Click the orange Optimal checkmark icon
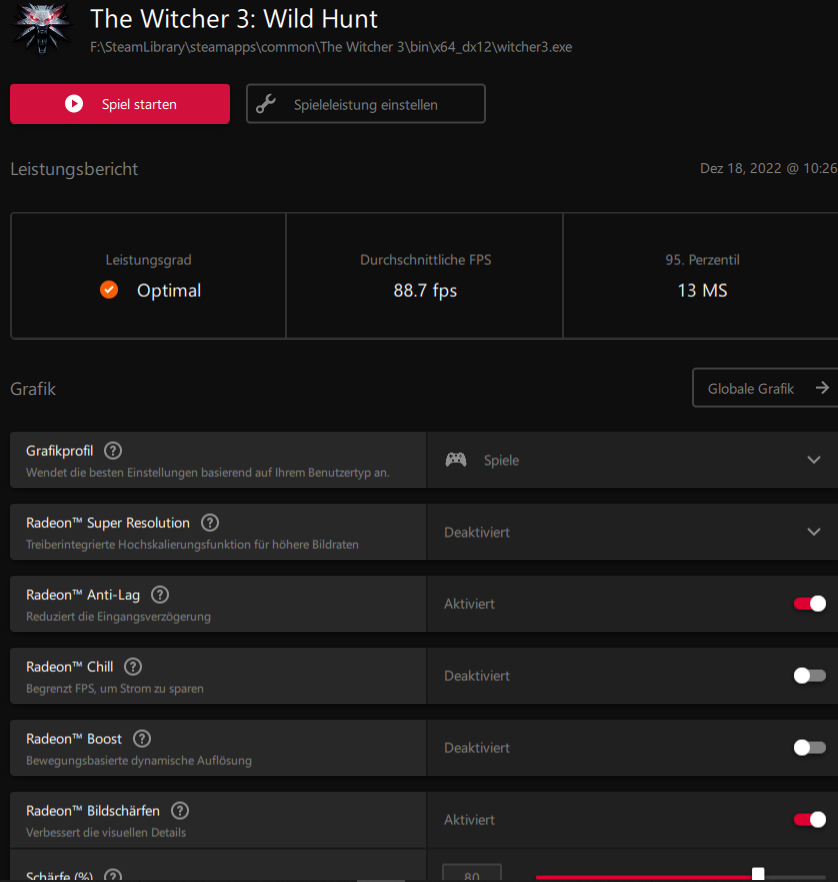Screen dimensions: 838x882 tap(109, 290)
